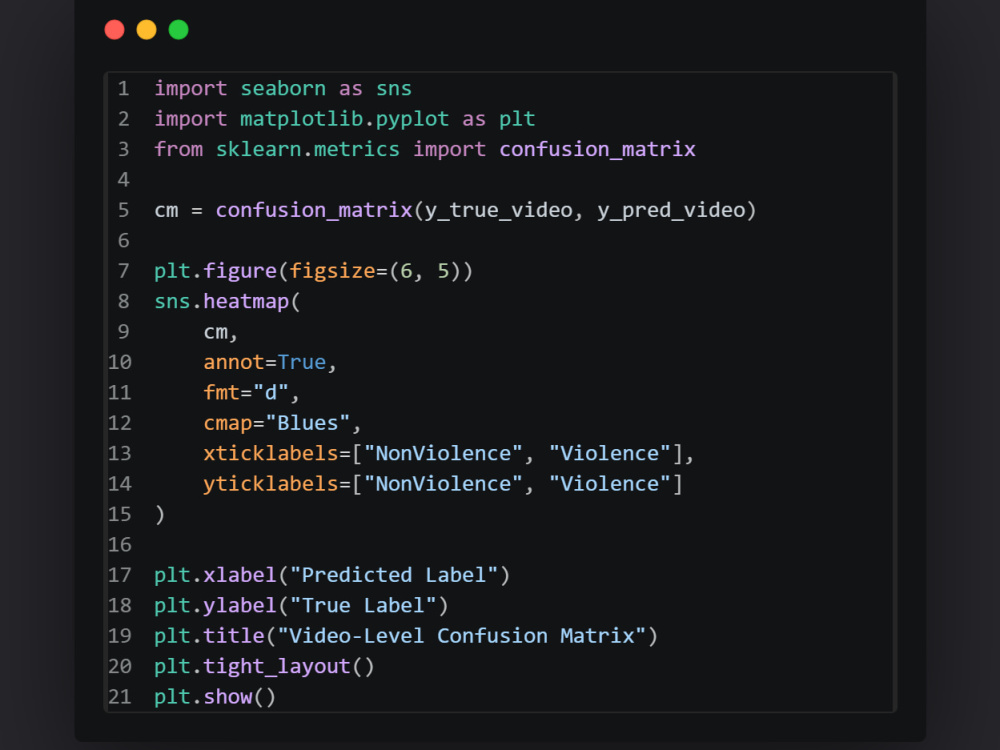Click 'figsize' on line 7
The image size is (1000, 750).
[332, 271]
